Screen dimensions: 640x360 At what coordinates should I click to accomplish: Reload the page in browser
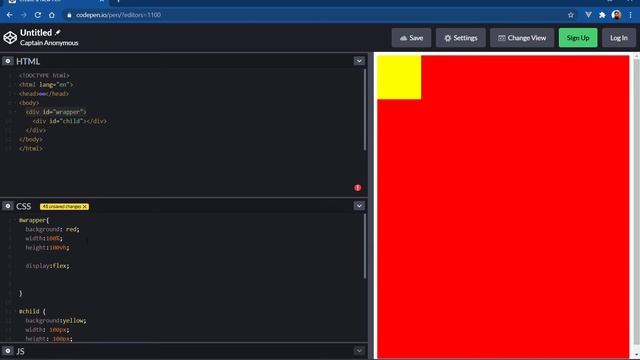tap(38, 15)
